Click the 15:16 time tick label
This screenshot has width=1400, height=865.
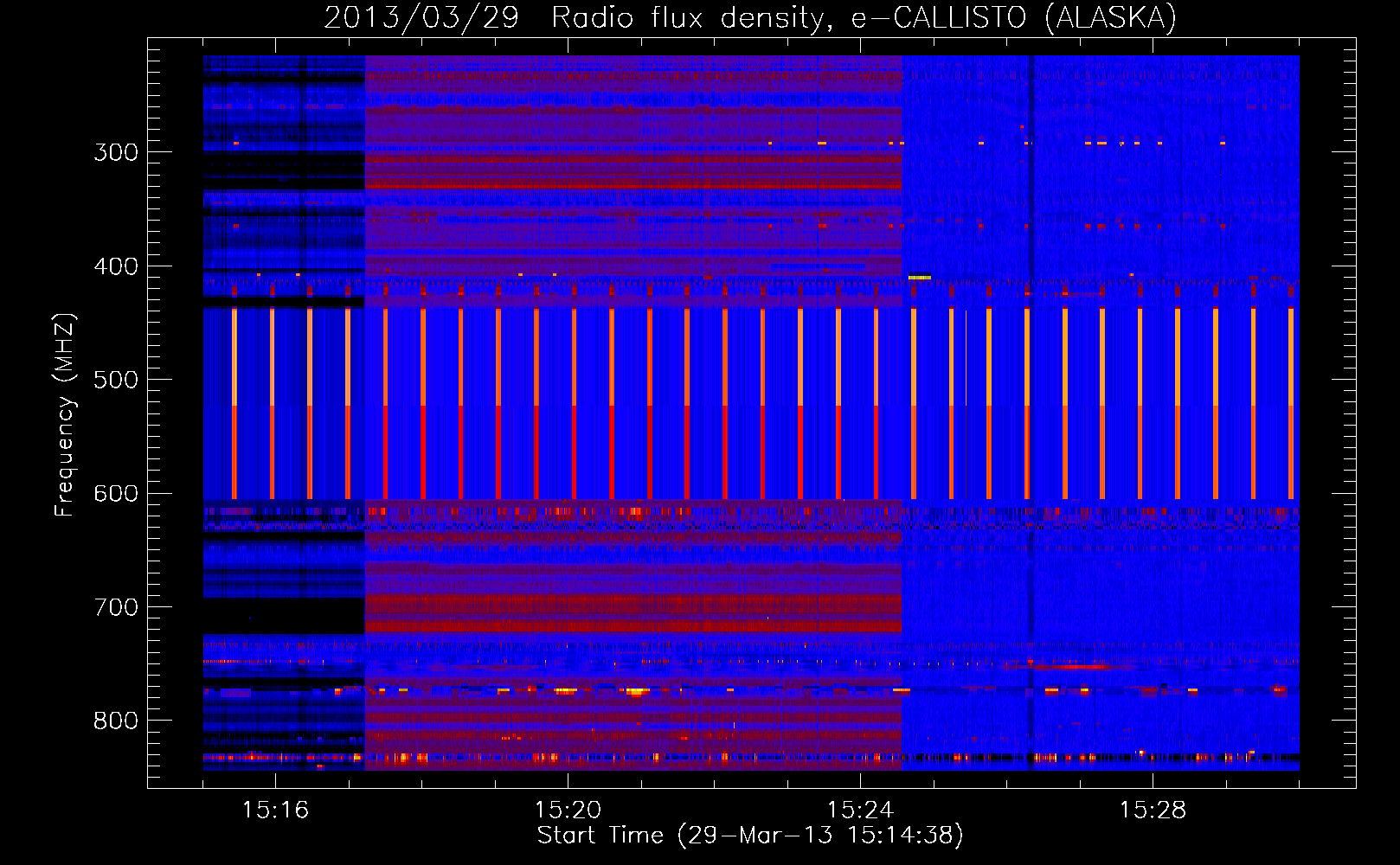pos(275,811)
